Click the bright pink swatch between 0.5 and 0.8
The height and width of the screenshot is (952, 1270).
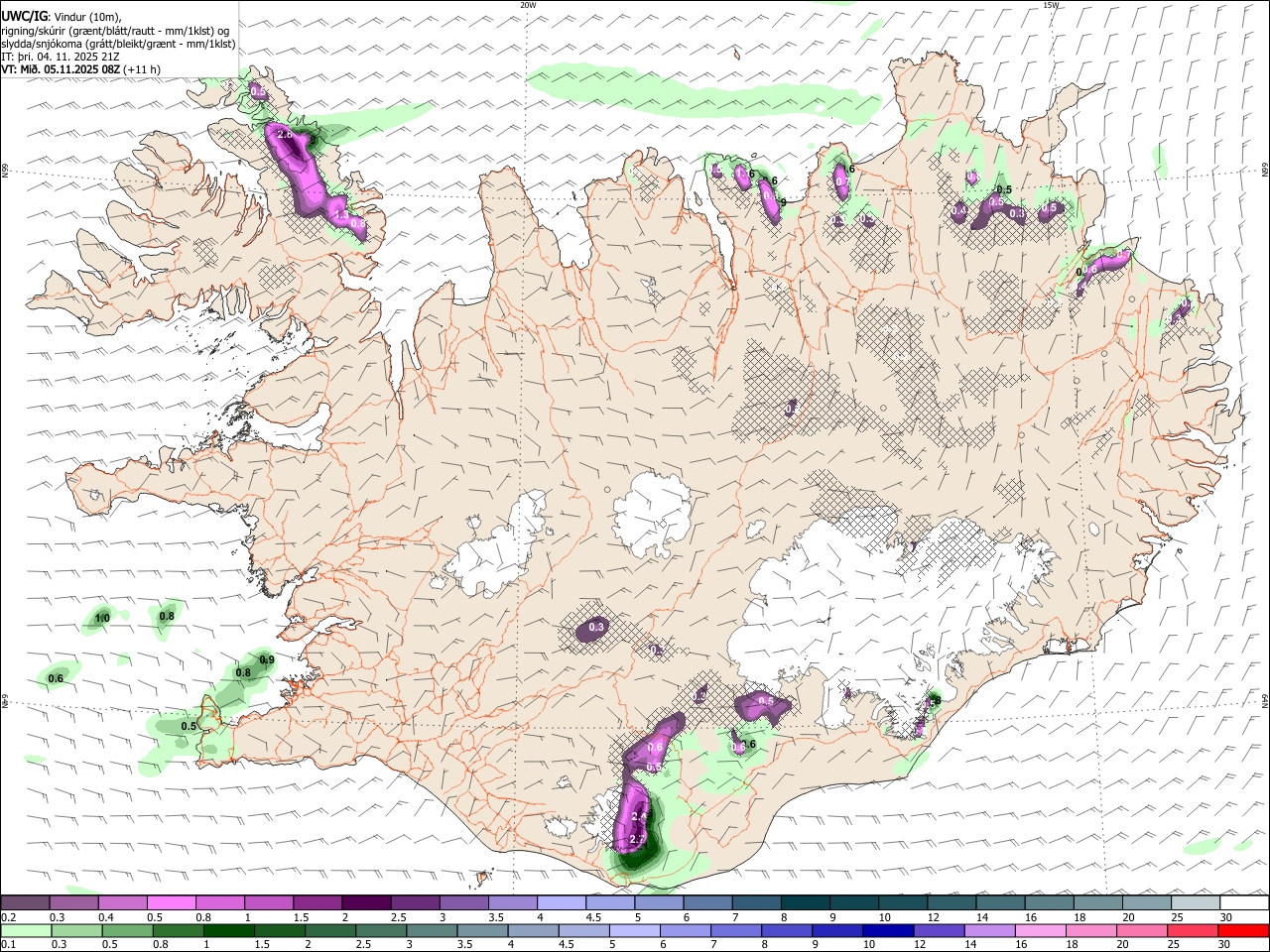[x=171, y=903]
